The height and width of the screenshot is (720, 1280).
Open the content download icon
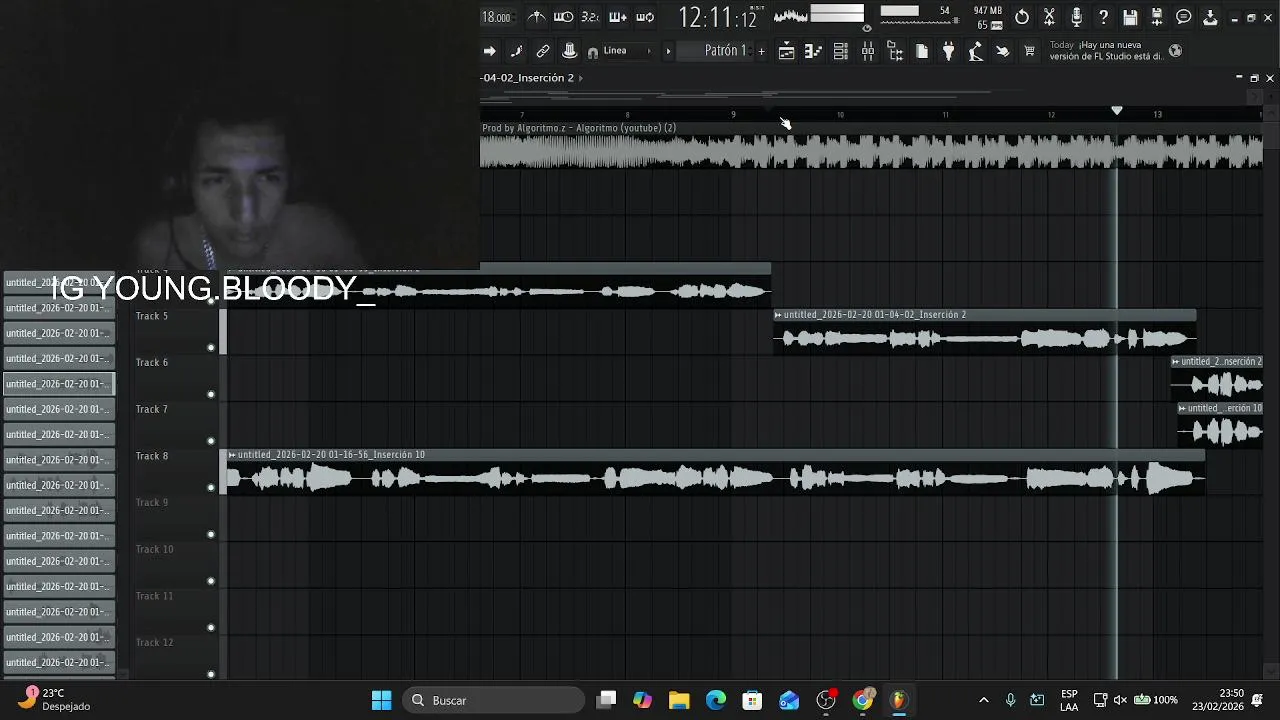click(1210, 17)
